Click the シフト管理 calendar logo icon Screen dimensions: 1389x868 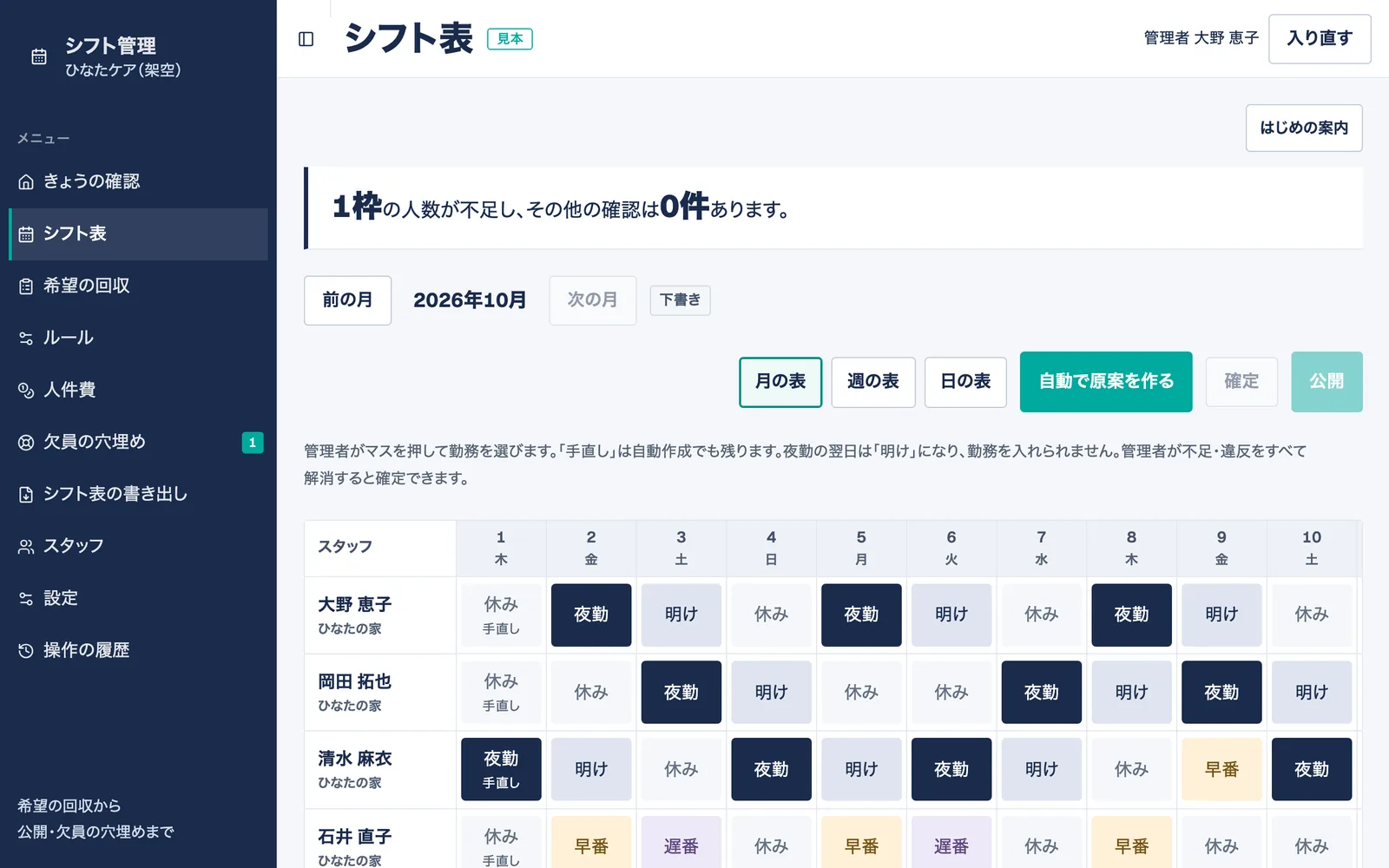pos(39,56)
